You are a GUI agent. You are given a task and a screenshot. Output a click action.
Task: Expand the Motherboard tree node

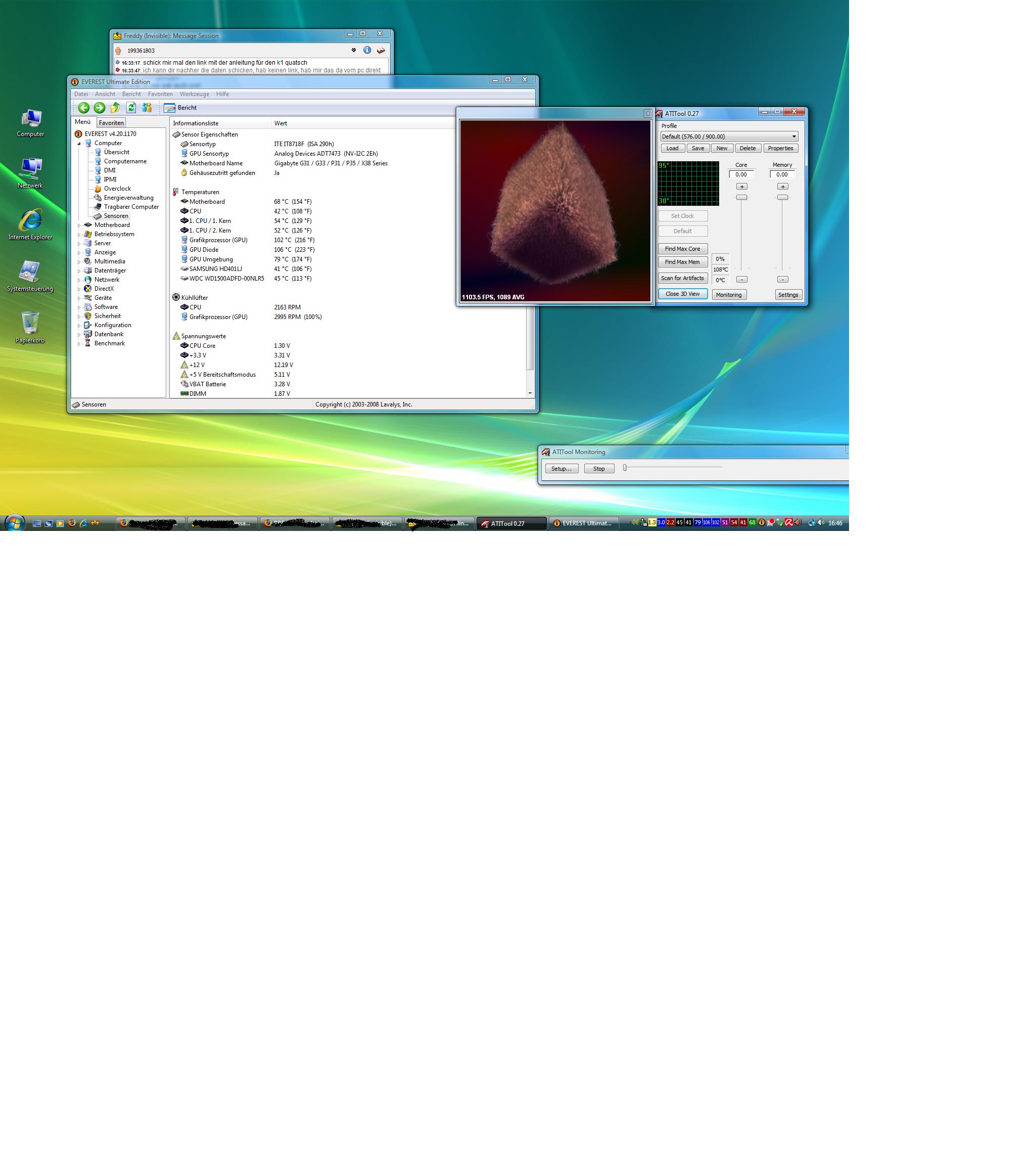click(x=79, y=225)
